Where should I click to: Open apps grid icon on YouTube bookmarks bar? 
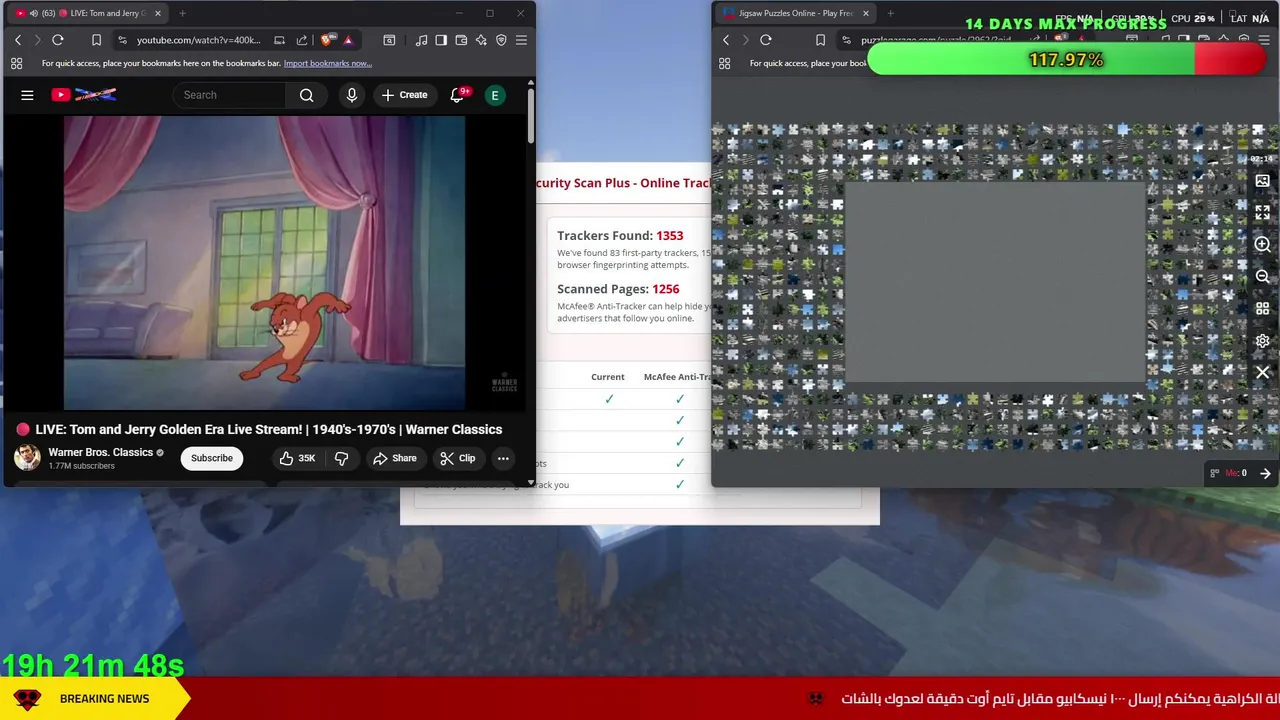[x=16, y=63]
